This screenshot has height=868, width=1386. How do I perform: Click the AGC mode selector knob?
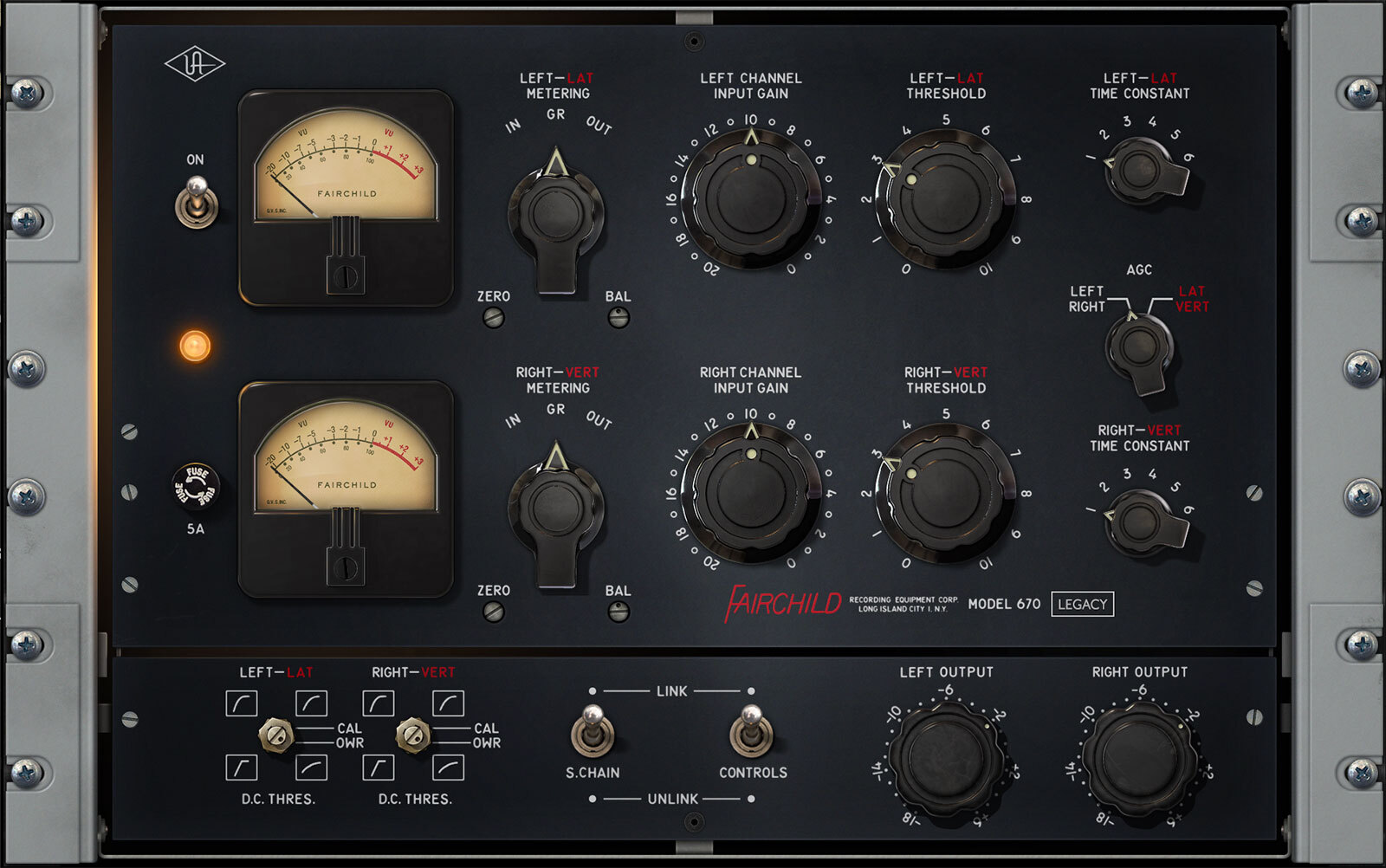[x=1139, y=348]
